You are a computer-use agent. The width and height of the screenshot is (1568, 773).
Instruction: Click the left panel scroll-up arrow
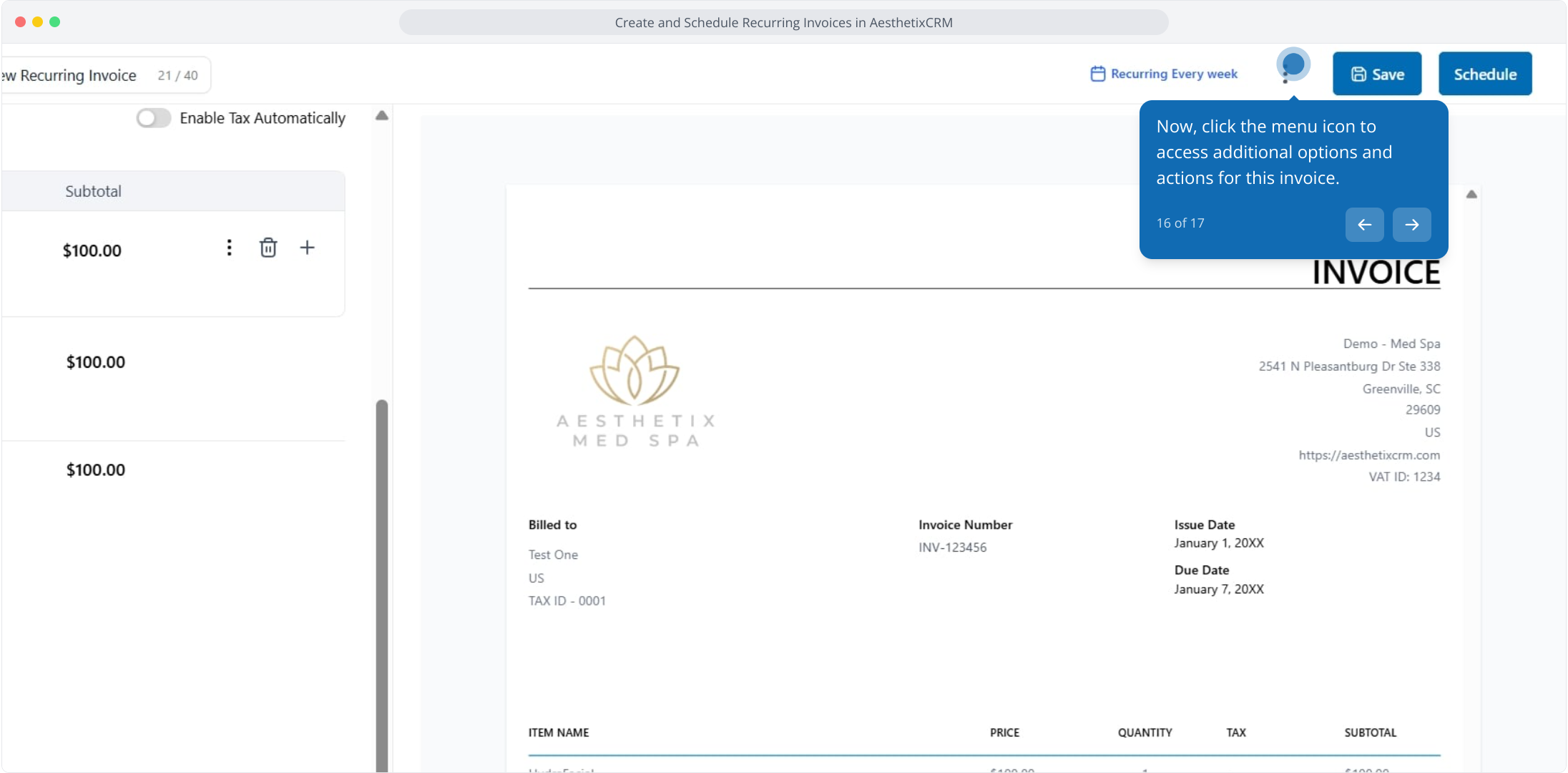click(382, 115)
